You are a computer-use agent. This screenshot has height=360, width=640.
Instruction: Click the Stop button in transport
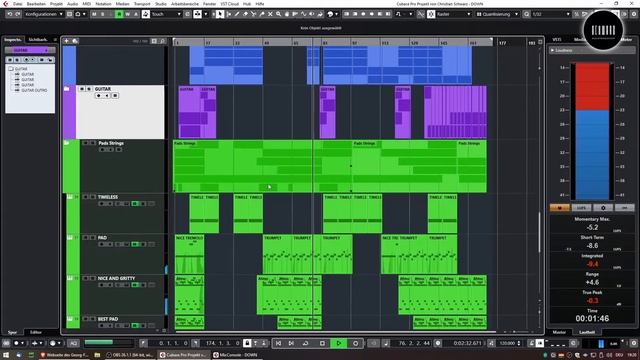(x=322, y=343)
